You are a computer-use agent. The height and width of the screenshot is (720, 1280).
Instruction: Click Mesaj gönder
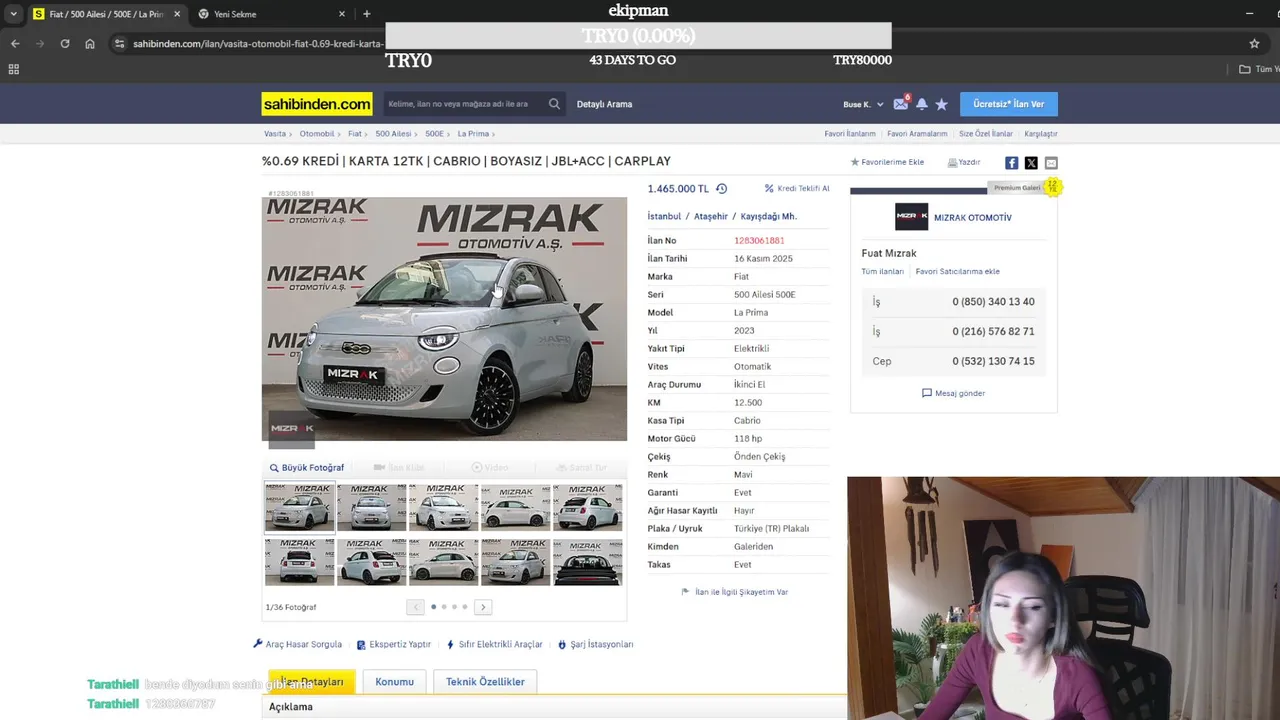(953, 393)
